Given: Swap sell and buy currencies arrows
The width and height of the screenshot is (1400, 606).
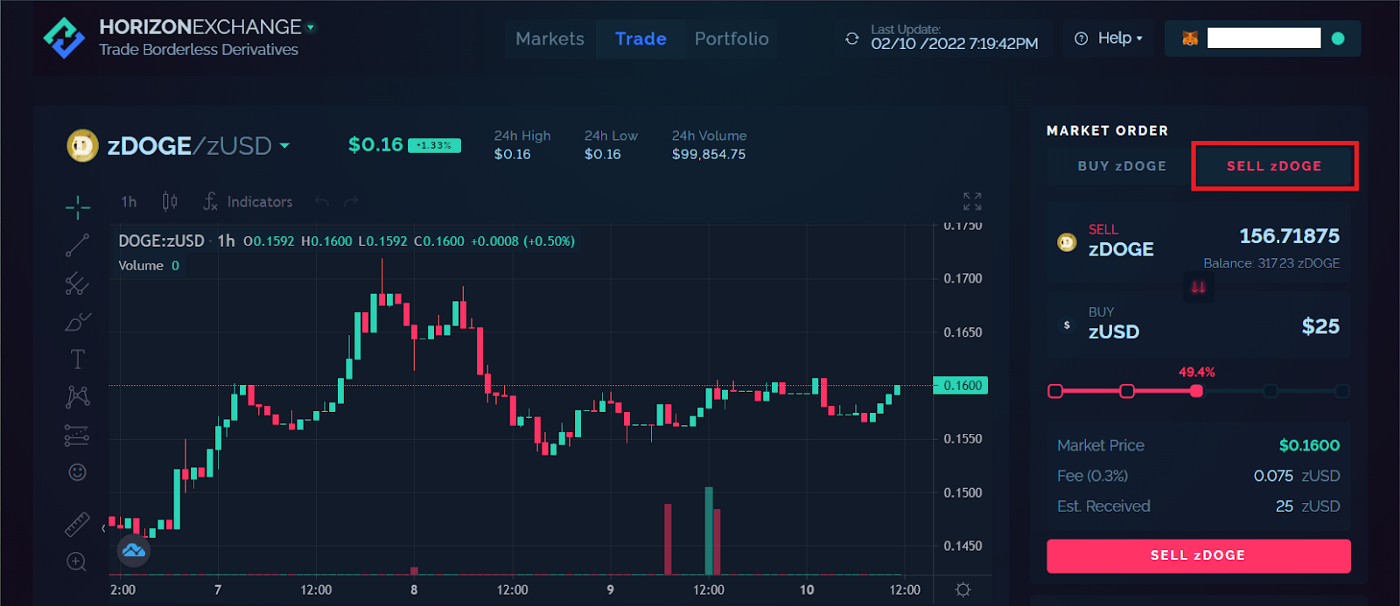Looking at the screenshot, I should point(1198,288).
